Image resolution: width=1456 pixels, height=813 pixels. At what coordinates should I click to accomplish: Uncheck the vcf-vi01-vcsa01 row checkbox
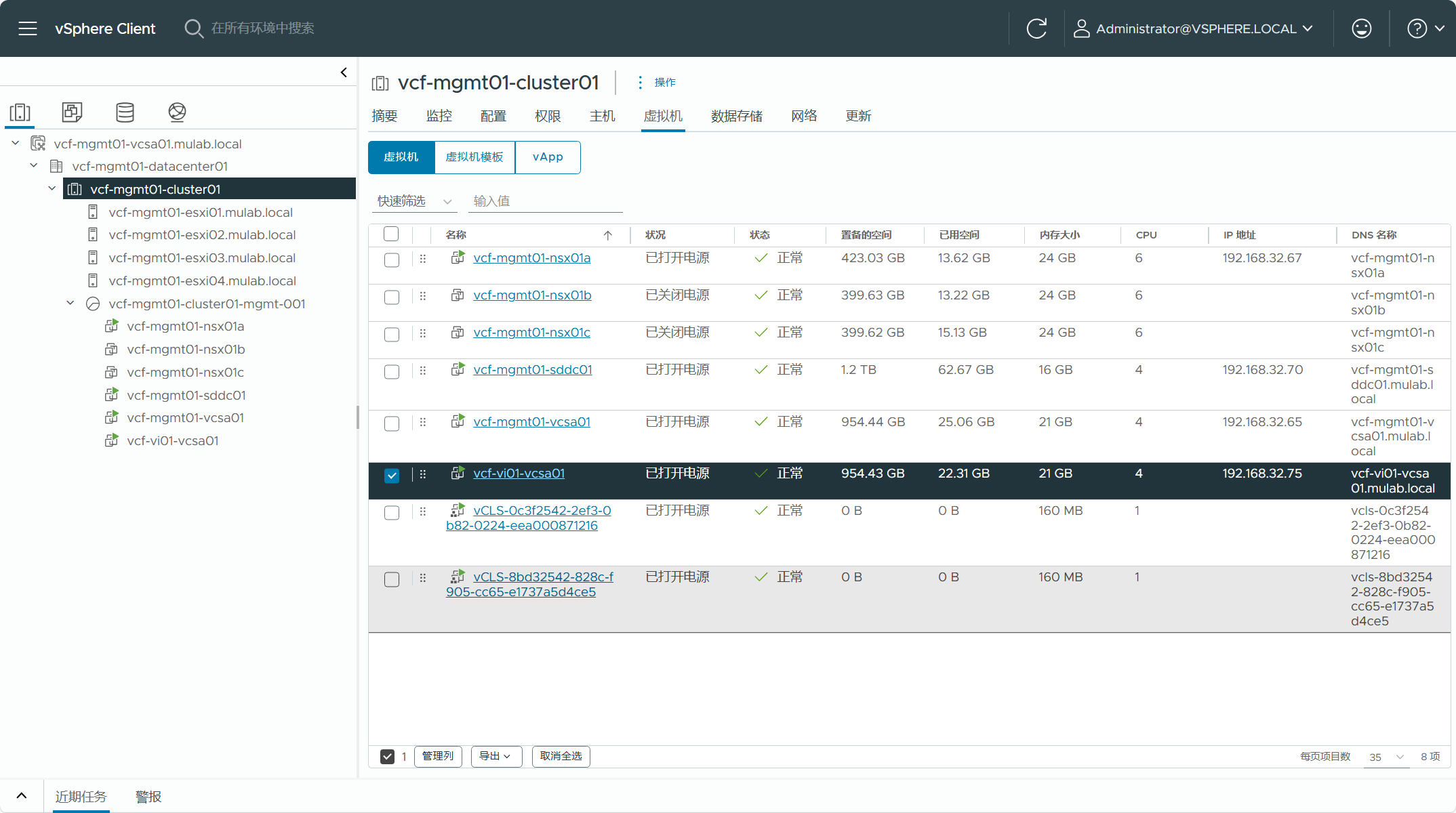[x=392, y=476]
